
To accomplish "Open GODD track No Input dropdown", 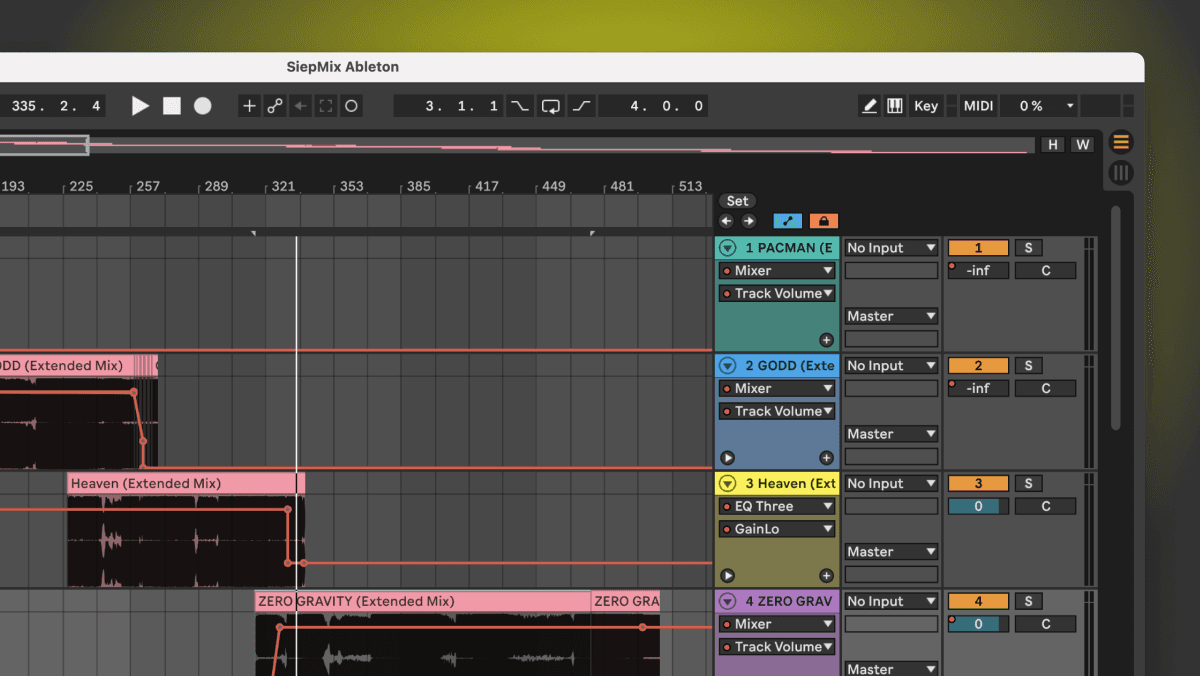I will pos(891,366).
